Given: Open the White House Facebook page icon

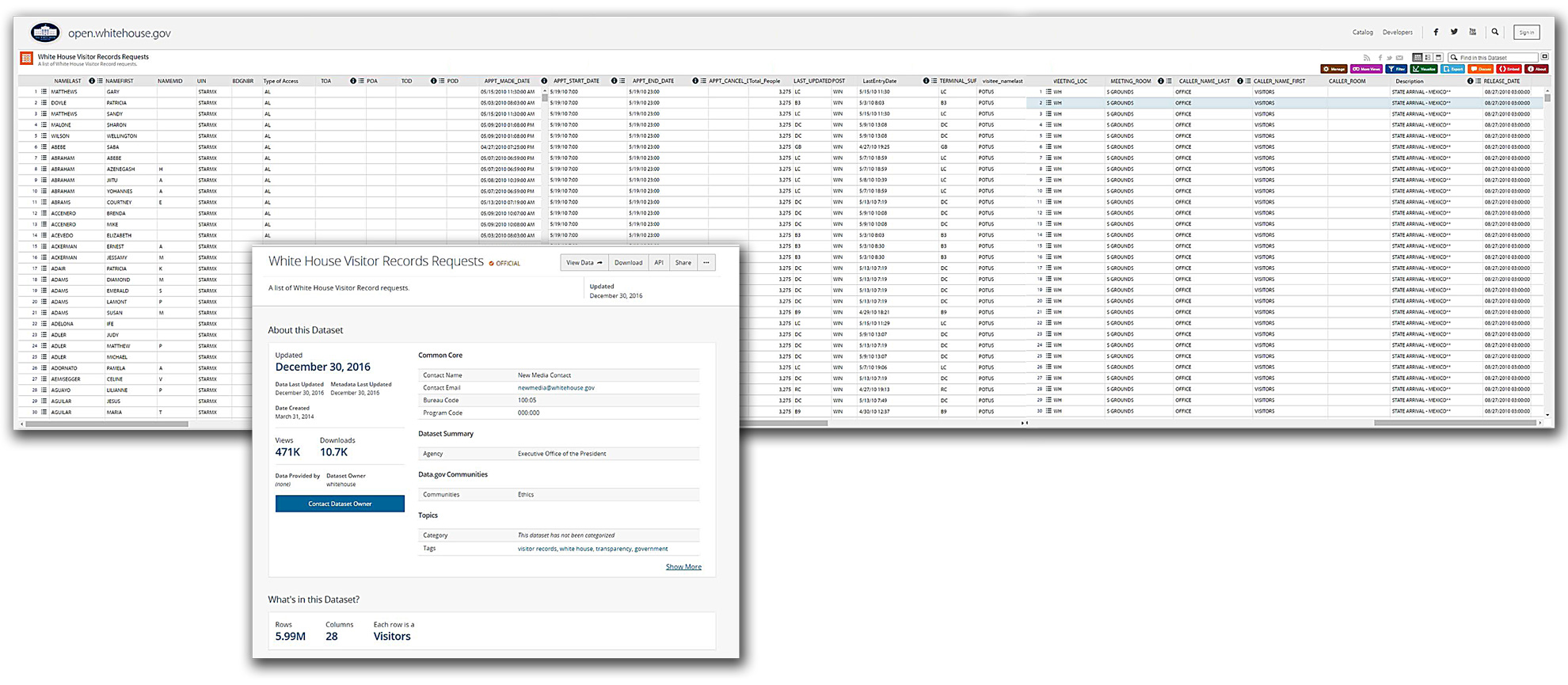Looking at the screenshot, I should pos(1436,32).
